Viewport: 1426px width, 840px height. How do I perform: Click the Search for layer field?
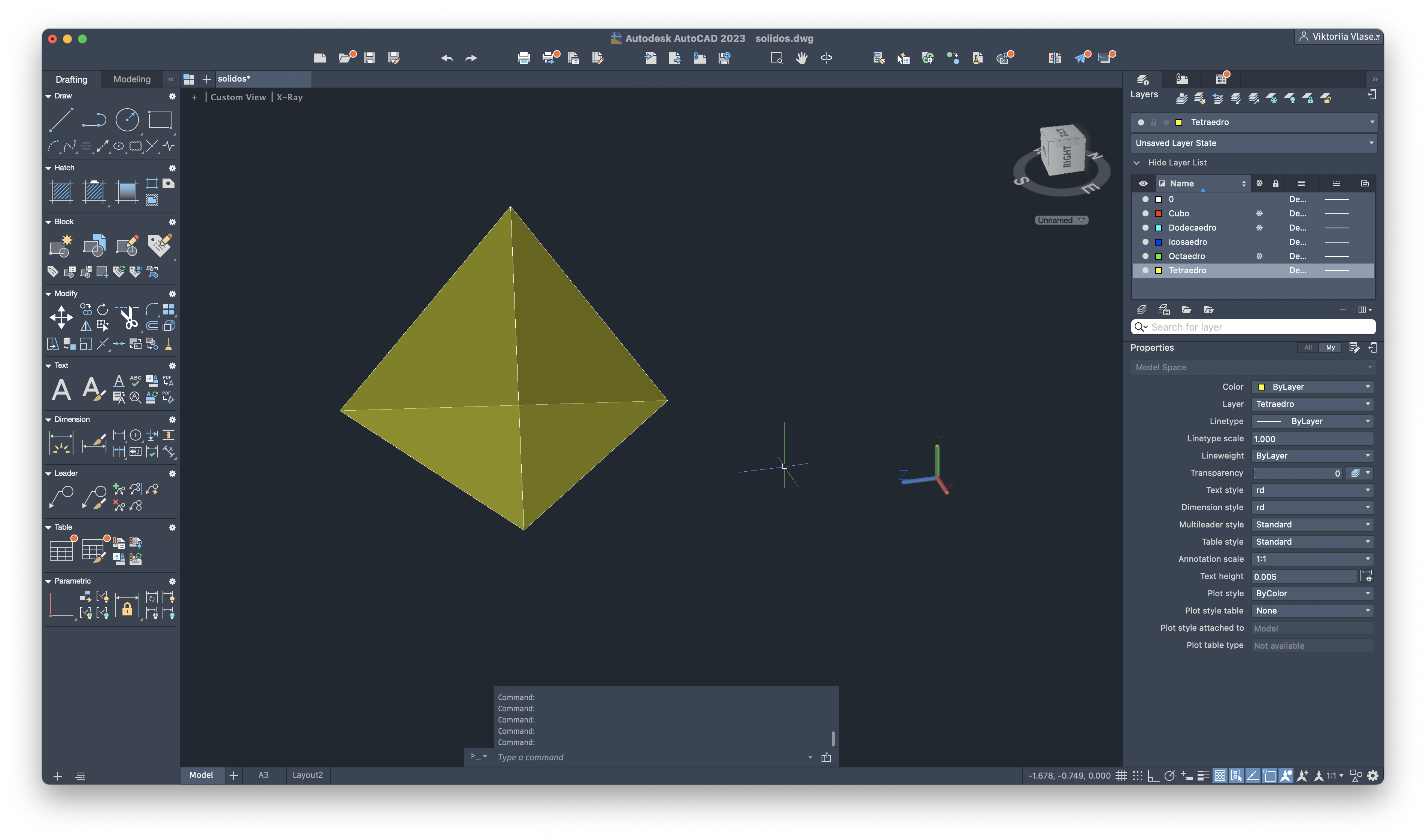point(1253,327)
